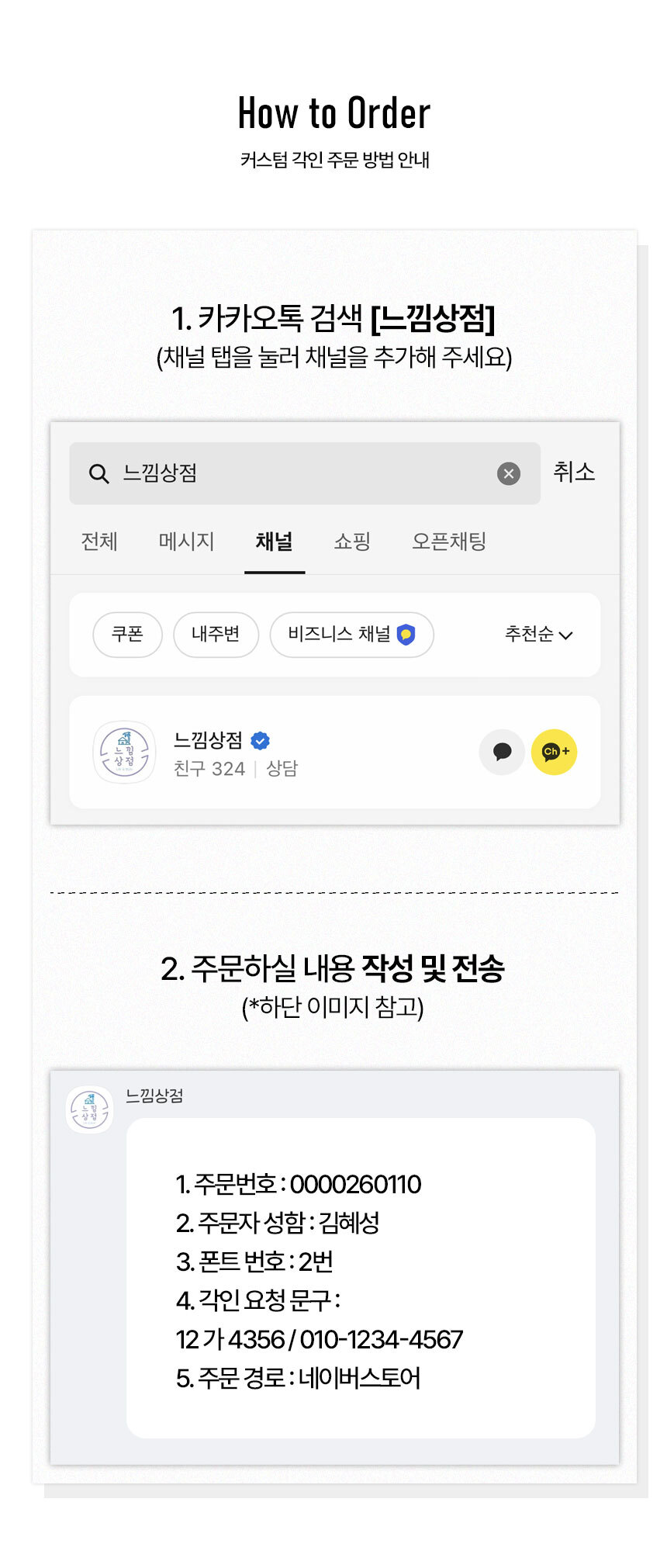Click the search input field with 느낌상점

[x=302, y=473]
